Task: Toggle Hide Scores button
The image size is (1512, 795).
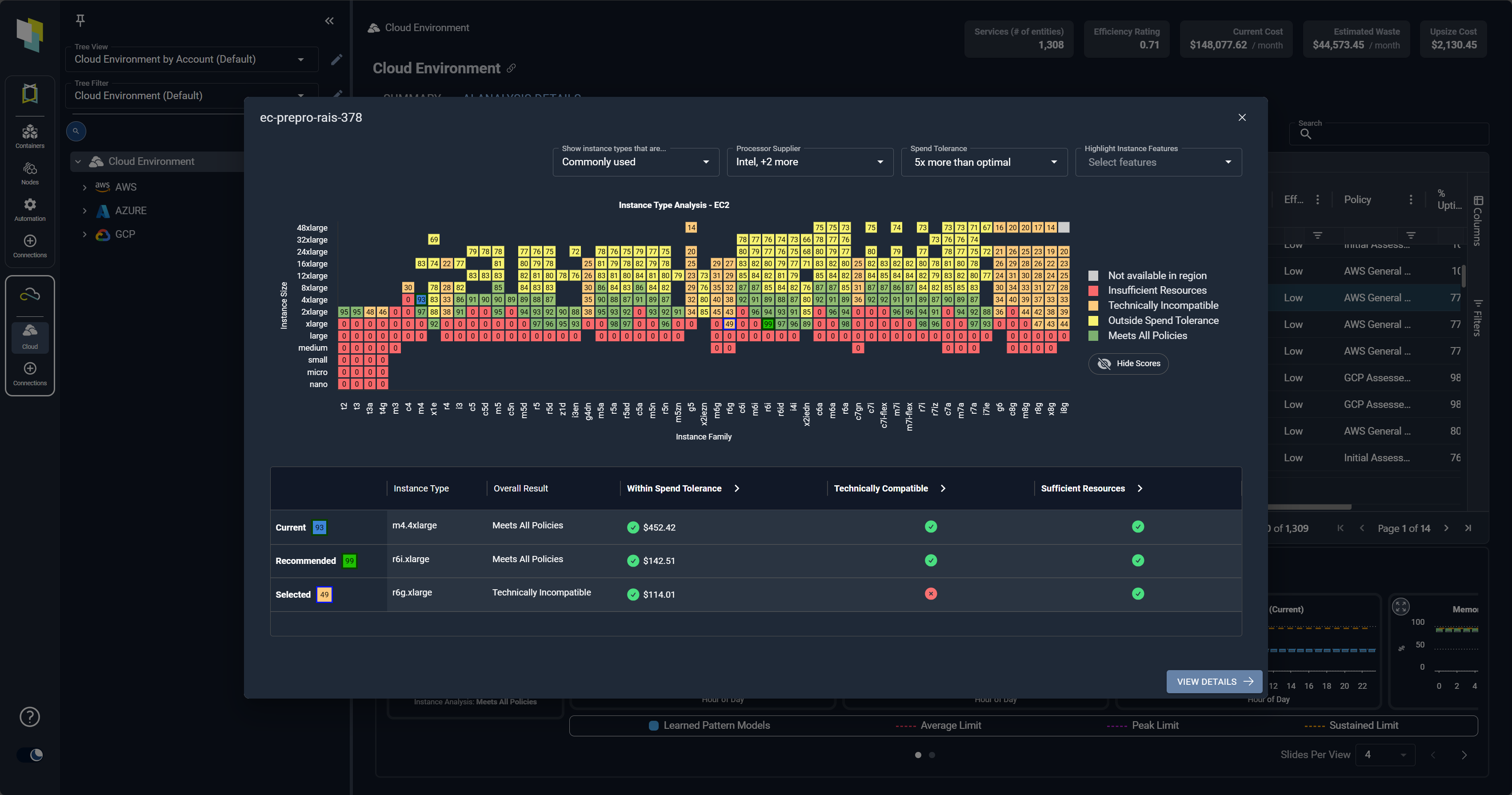Action: click(1128, 364)
